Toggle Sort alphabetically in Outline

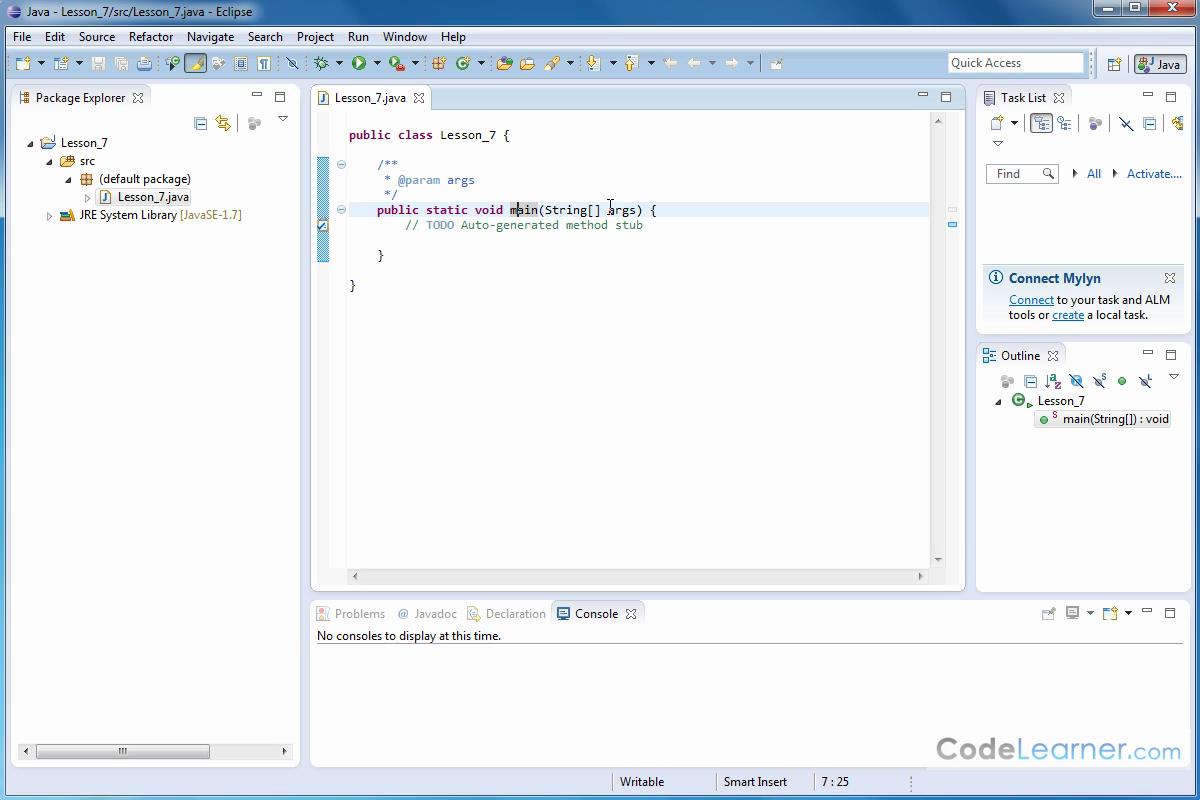[1053, 381]
